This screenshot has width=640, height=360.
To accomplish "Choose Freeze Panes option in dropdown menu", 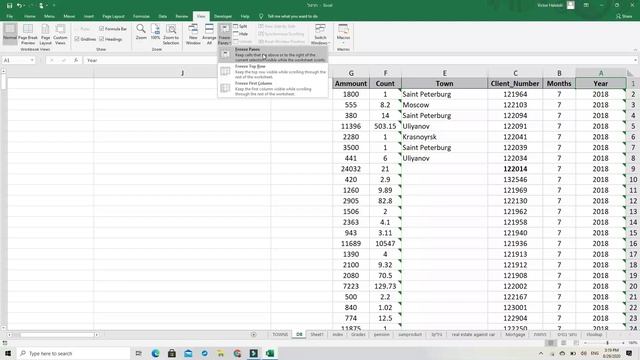I will [x=273, y=54].
